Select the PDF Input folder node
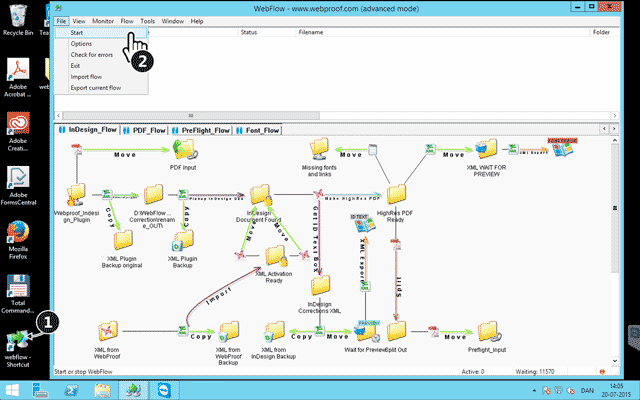This screenshot has height=400, width=640. (x=184, y=150)
